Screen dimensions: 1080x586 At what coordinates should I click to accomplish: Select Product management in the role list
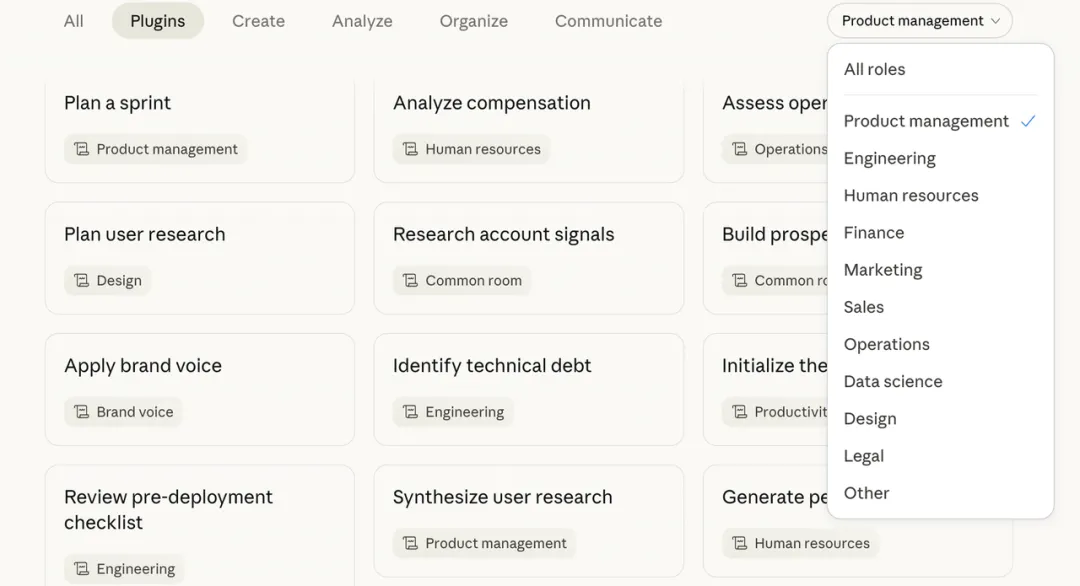(940, 121)
